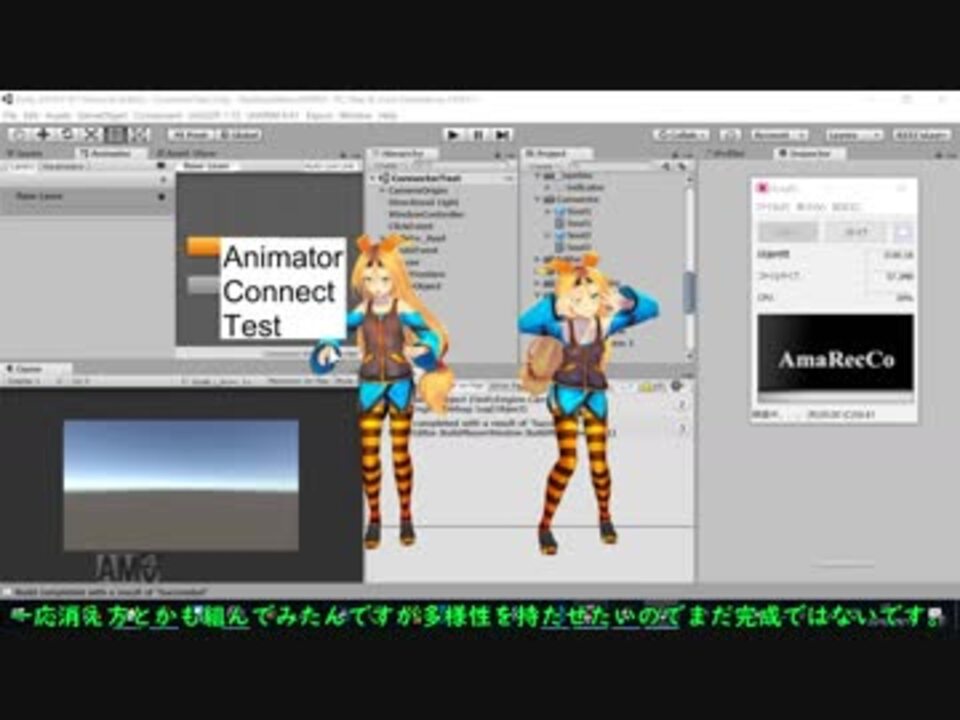Viewport: 960px width, 720px height.
Task: Open the Window menu
Action: point(355,115)
